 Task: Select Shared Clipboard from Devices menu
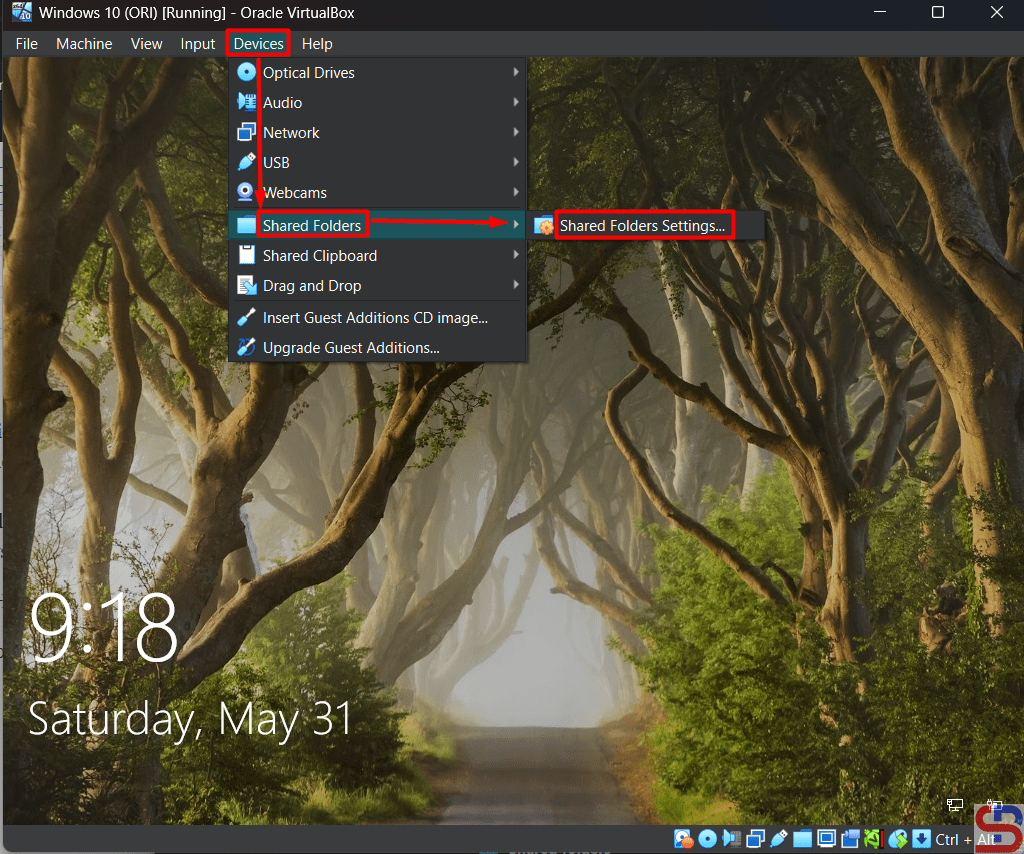[x=320, y=256]
